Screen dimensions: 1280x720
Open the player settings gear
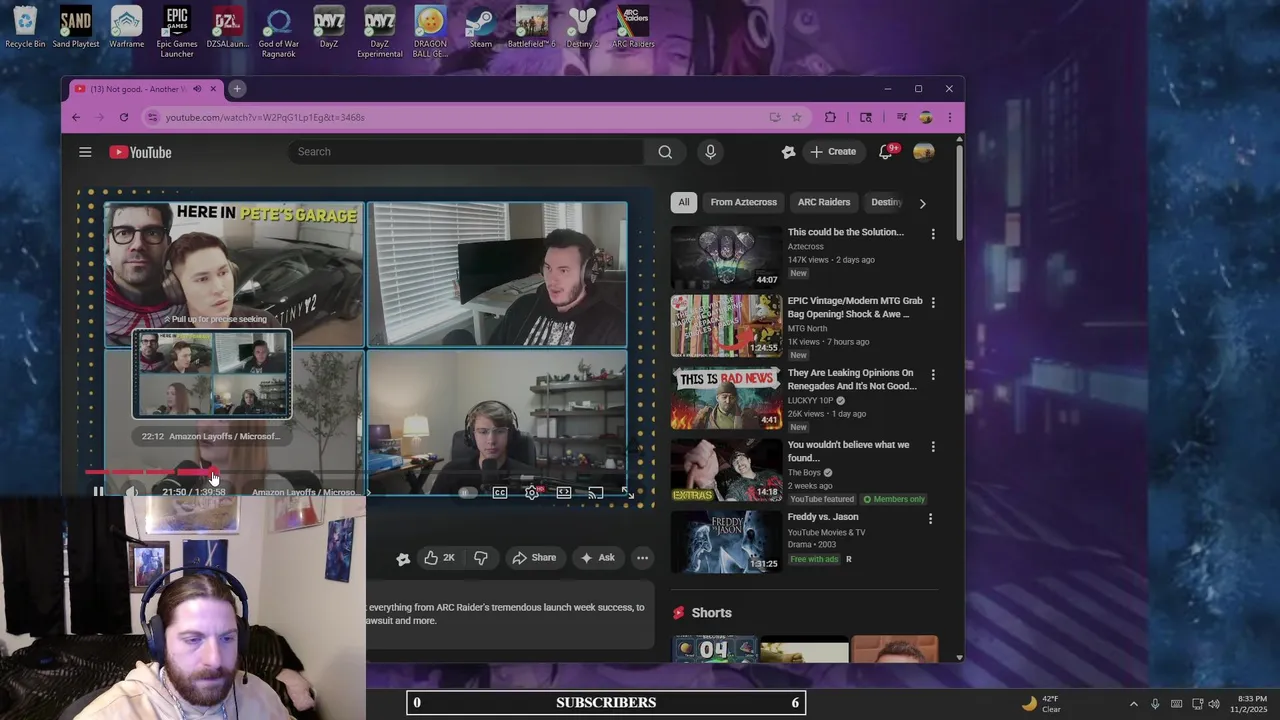coord(532,492)
